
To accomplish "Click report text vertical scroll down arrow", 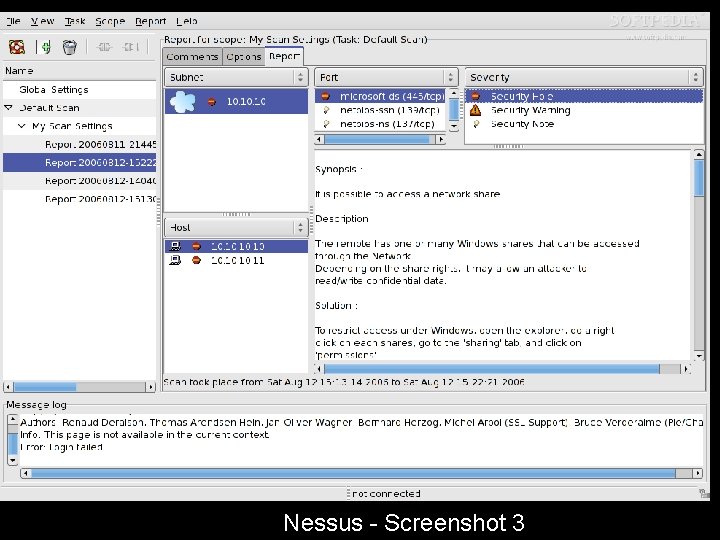I will (698, 356).
